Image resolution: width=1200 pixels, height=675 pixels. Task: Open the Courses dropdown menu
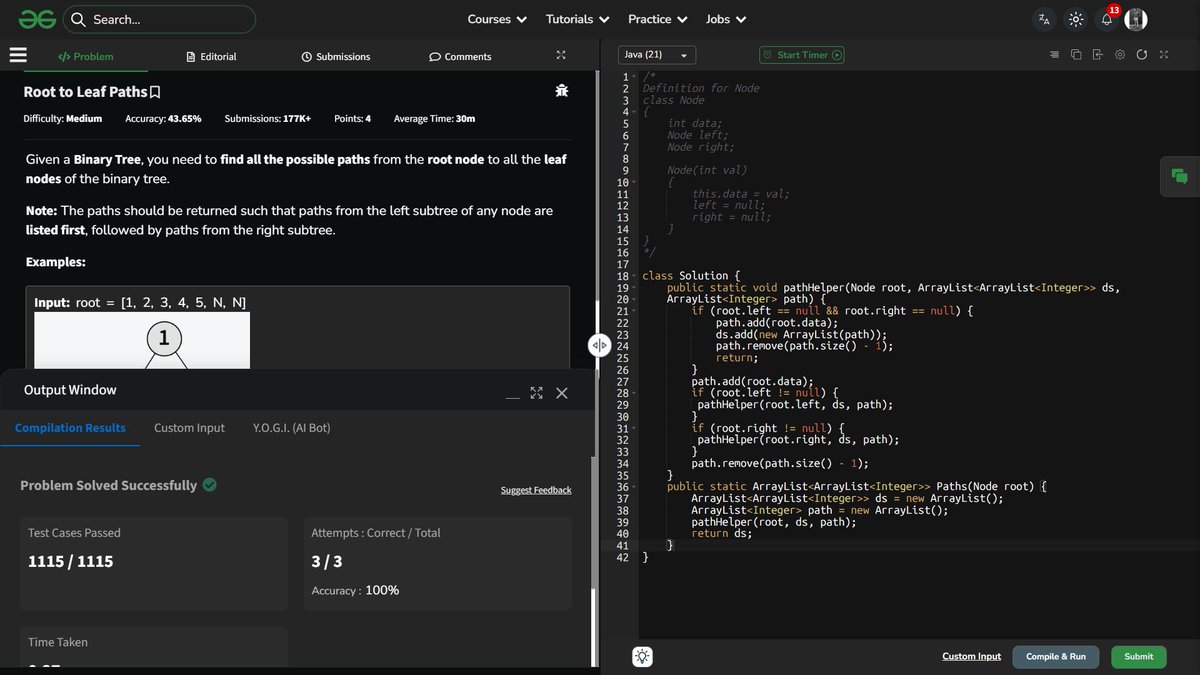point(497,19)
